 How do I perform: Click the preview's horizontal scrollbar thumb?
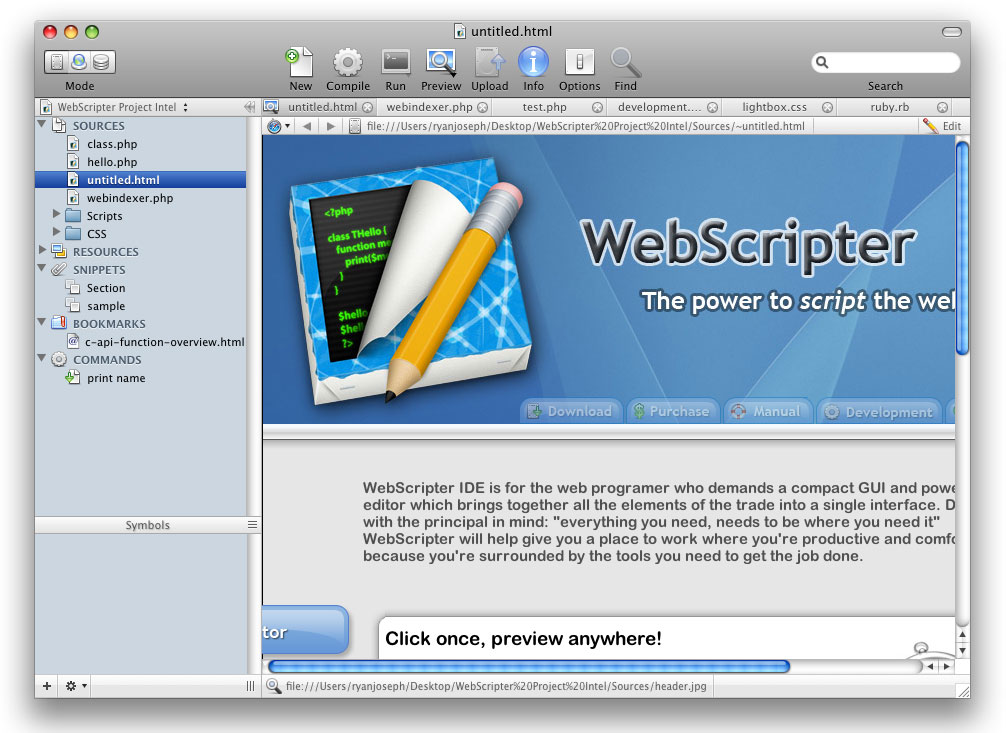[x=529, y=666]
